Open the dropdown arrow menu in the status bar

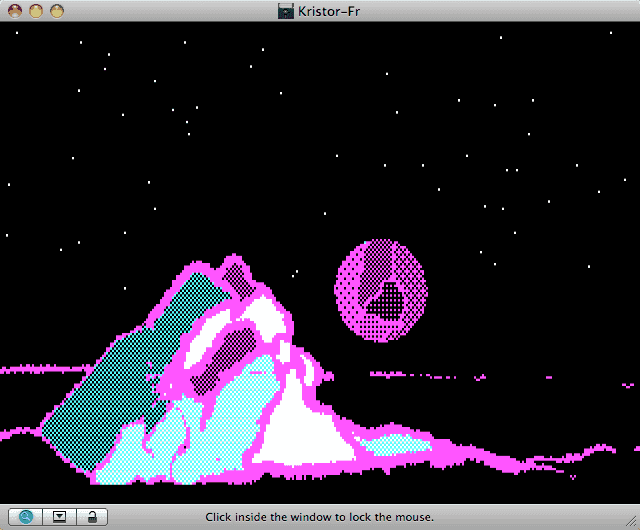59,517
